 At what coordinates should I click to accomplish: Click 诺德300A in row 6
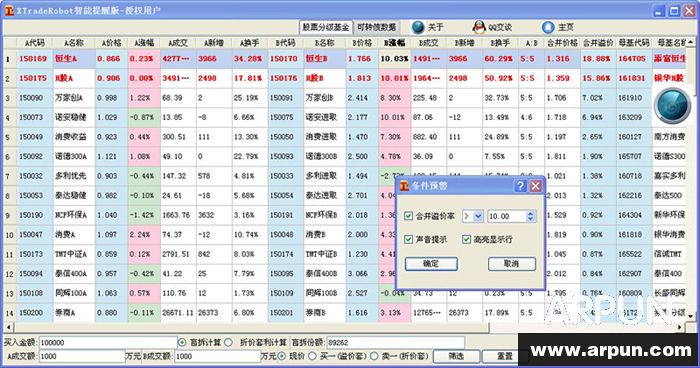pos(71,156)
